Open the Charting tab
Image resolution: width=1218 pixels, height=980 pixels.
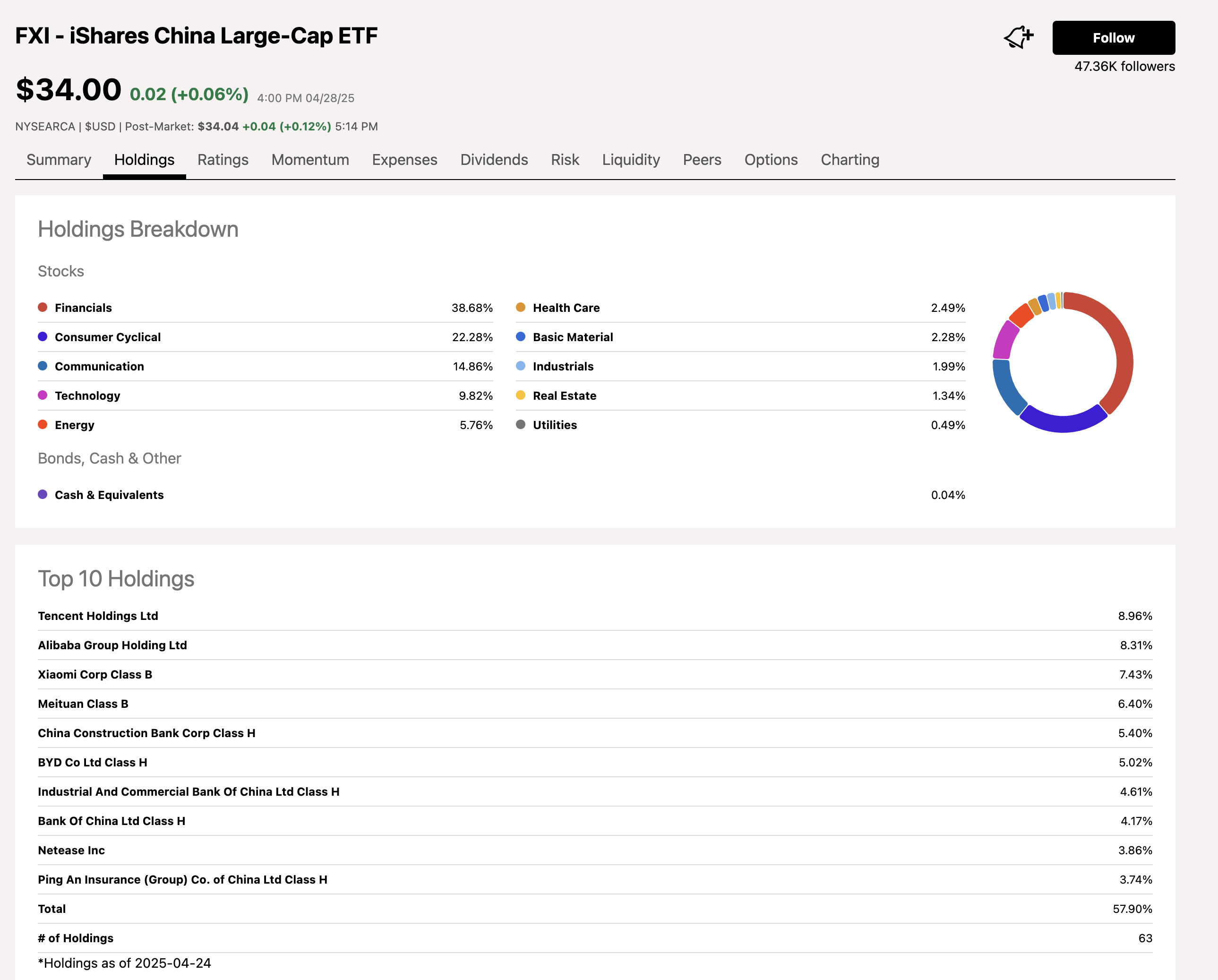coord(849,160)
